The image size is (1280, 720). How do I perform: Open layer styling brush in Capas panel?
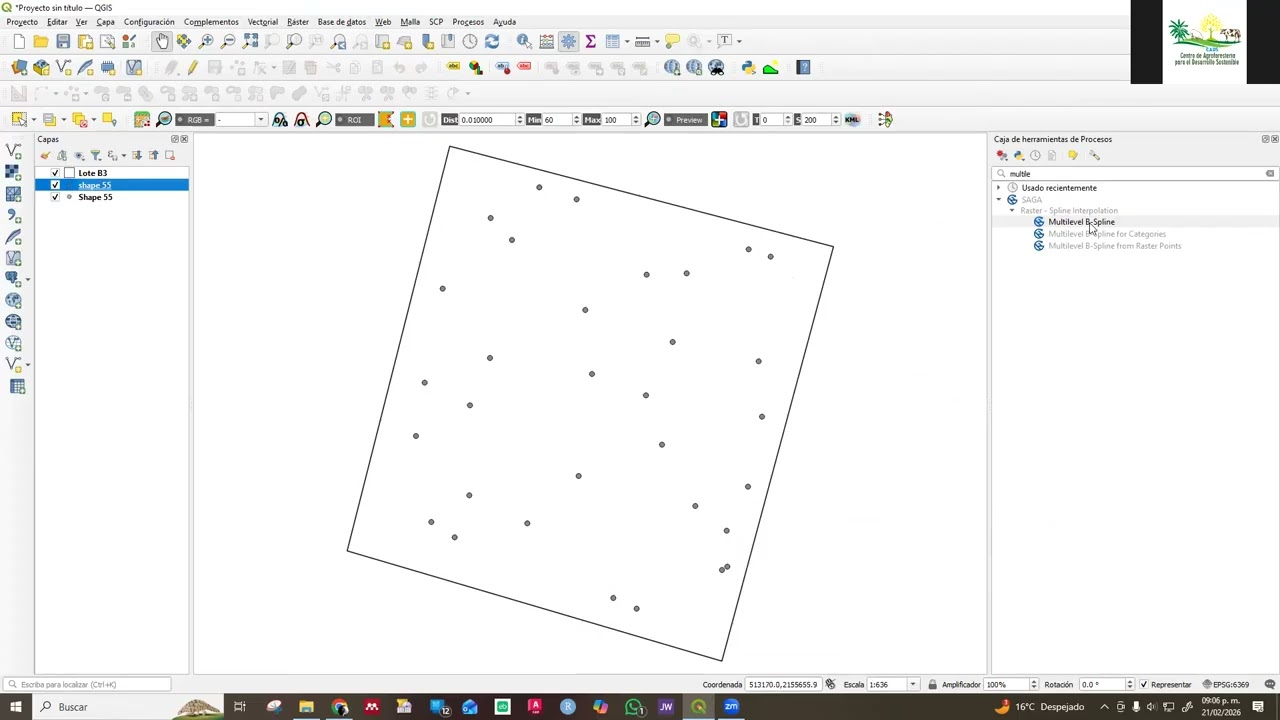pos(45,155)
